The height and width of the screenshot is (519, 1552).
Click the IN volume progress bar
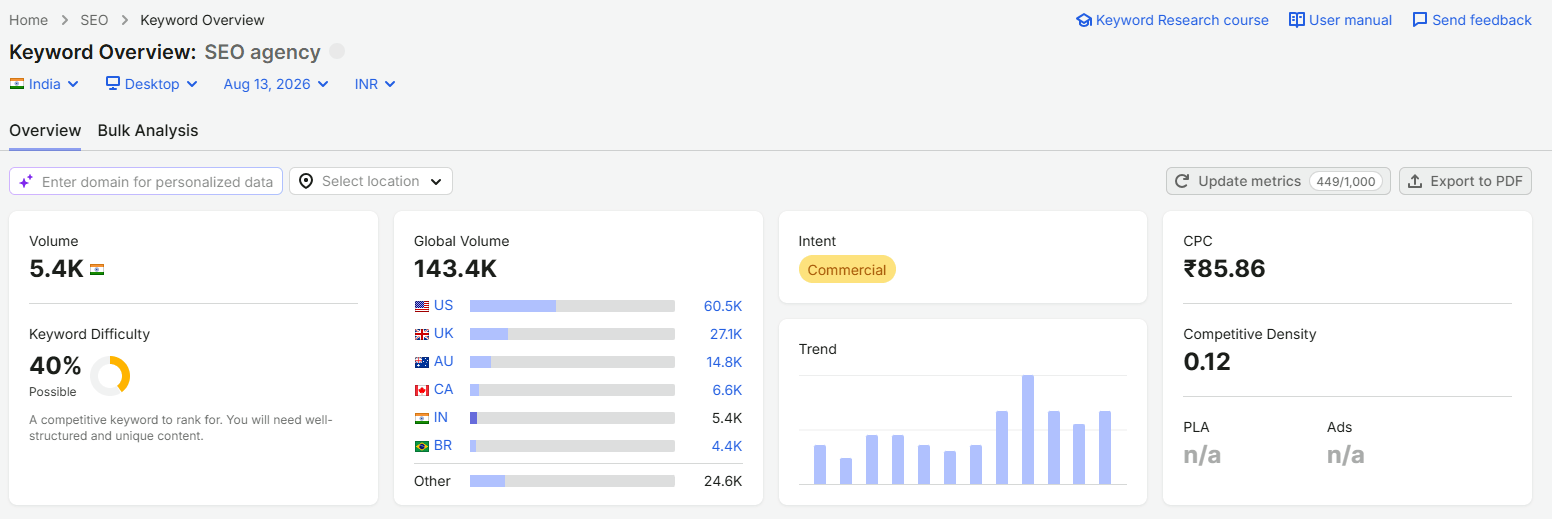coord(572,418)
